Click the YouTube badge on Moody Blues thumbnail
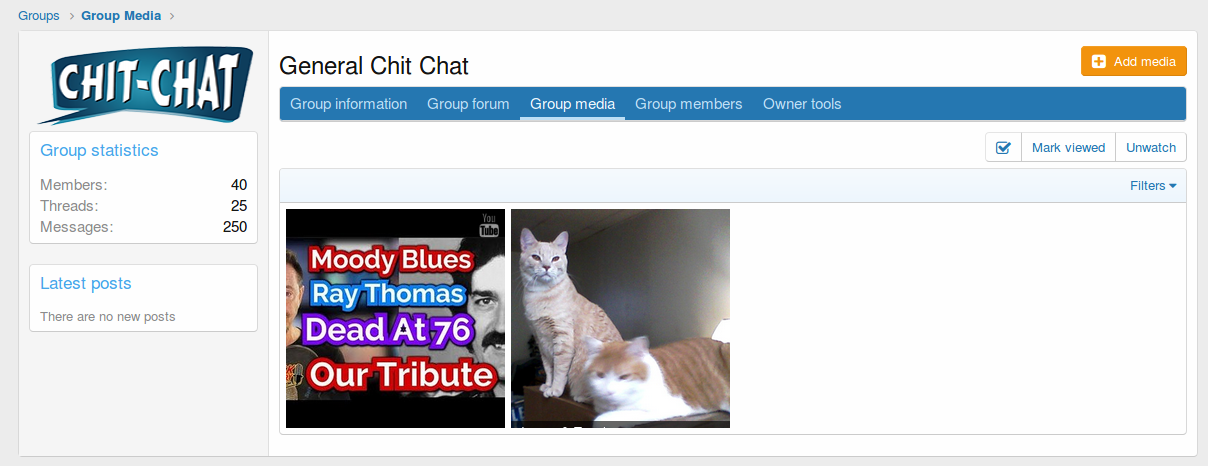Viewport: 1208px width, 466px height. pos(489,225)
